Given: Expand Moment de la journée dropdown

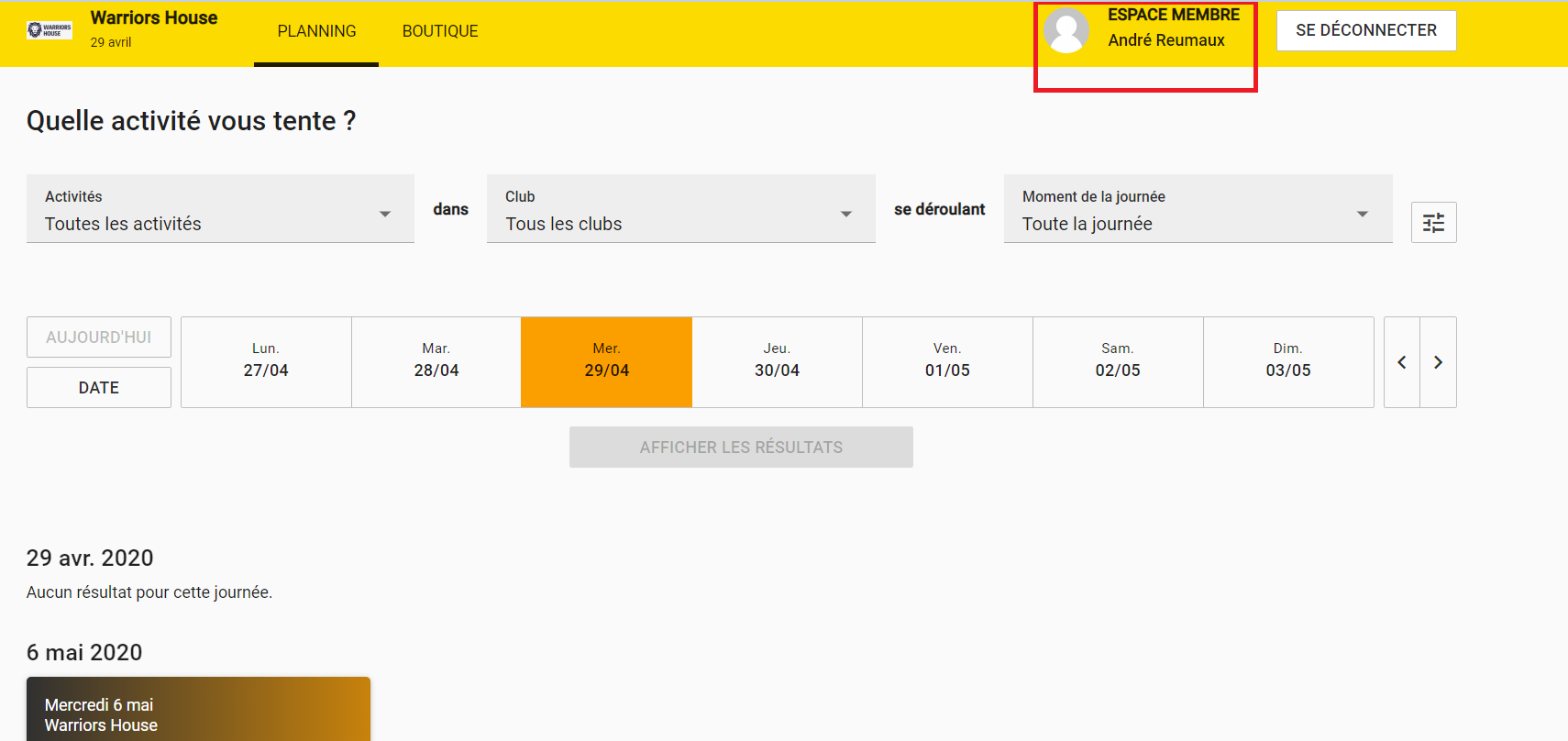Looking at the screenshot, I should click(x=1198, y=209).
